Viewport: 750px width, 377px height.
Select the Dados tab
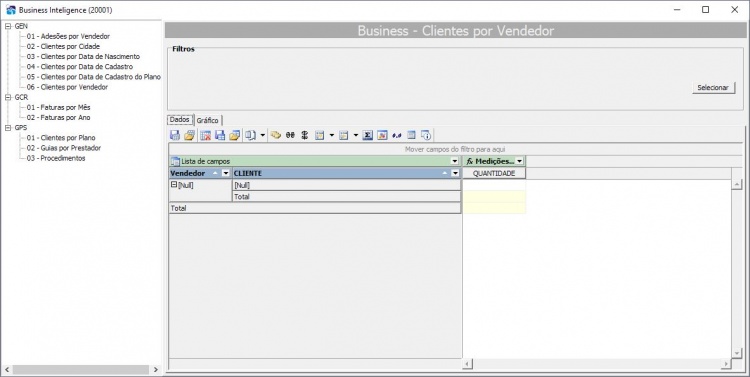click(180, 120)
